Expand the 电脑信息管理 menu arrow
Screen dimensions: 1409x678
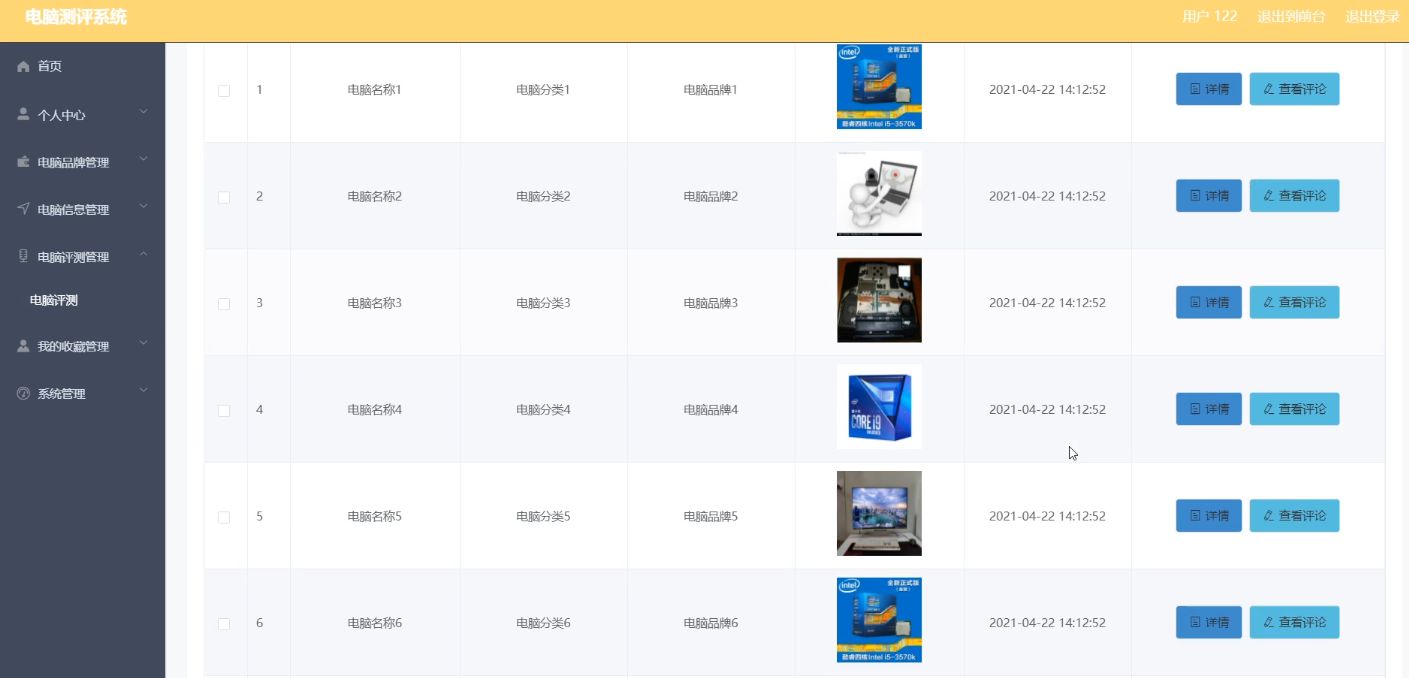point(143,206)
